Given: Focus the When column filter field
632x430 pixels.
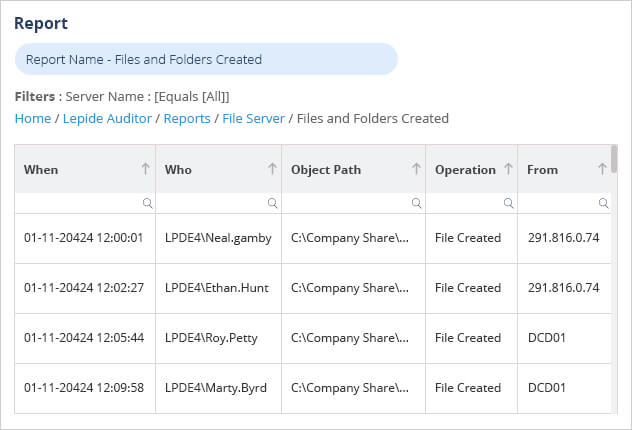Looking at the screenshot, I should (85, 203).
